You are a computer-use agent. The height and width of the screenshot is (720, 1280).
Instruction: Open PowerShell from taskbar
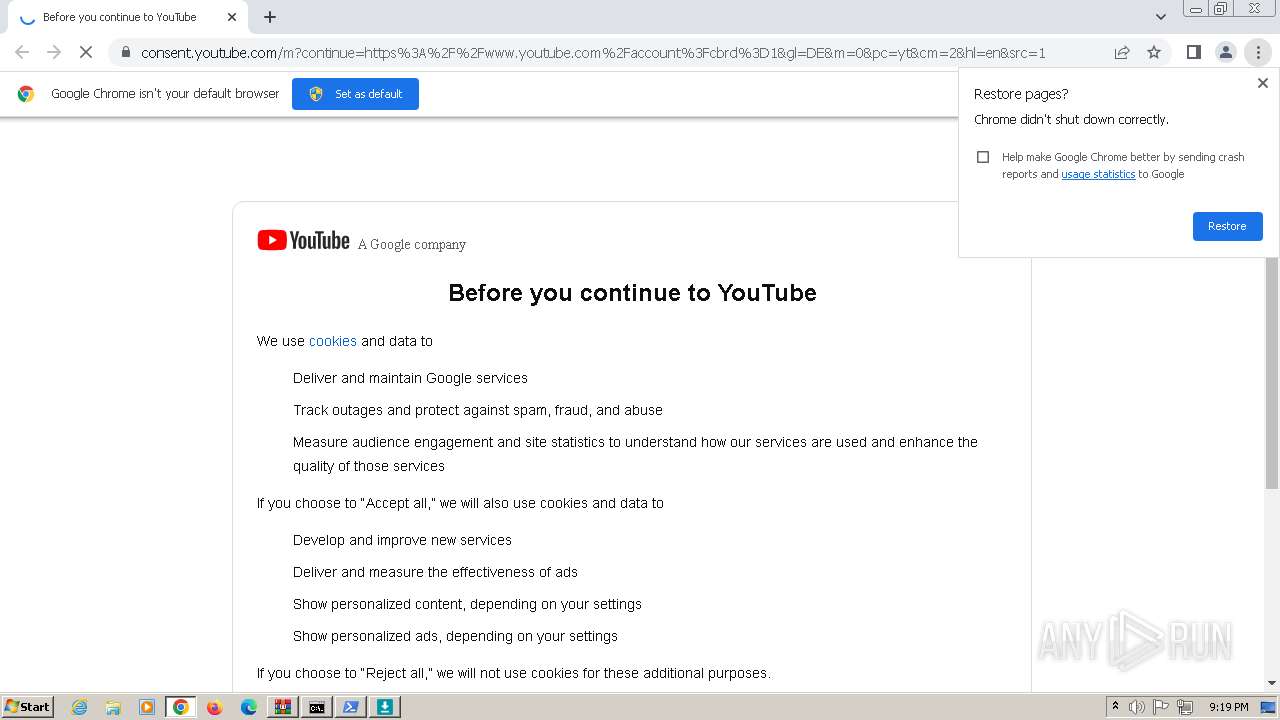click(x=351, y=707)
